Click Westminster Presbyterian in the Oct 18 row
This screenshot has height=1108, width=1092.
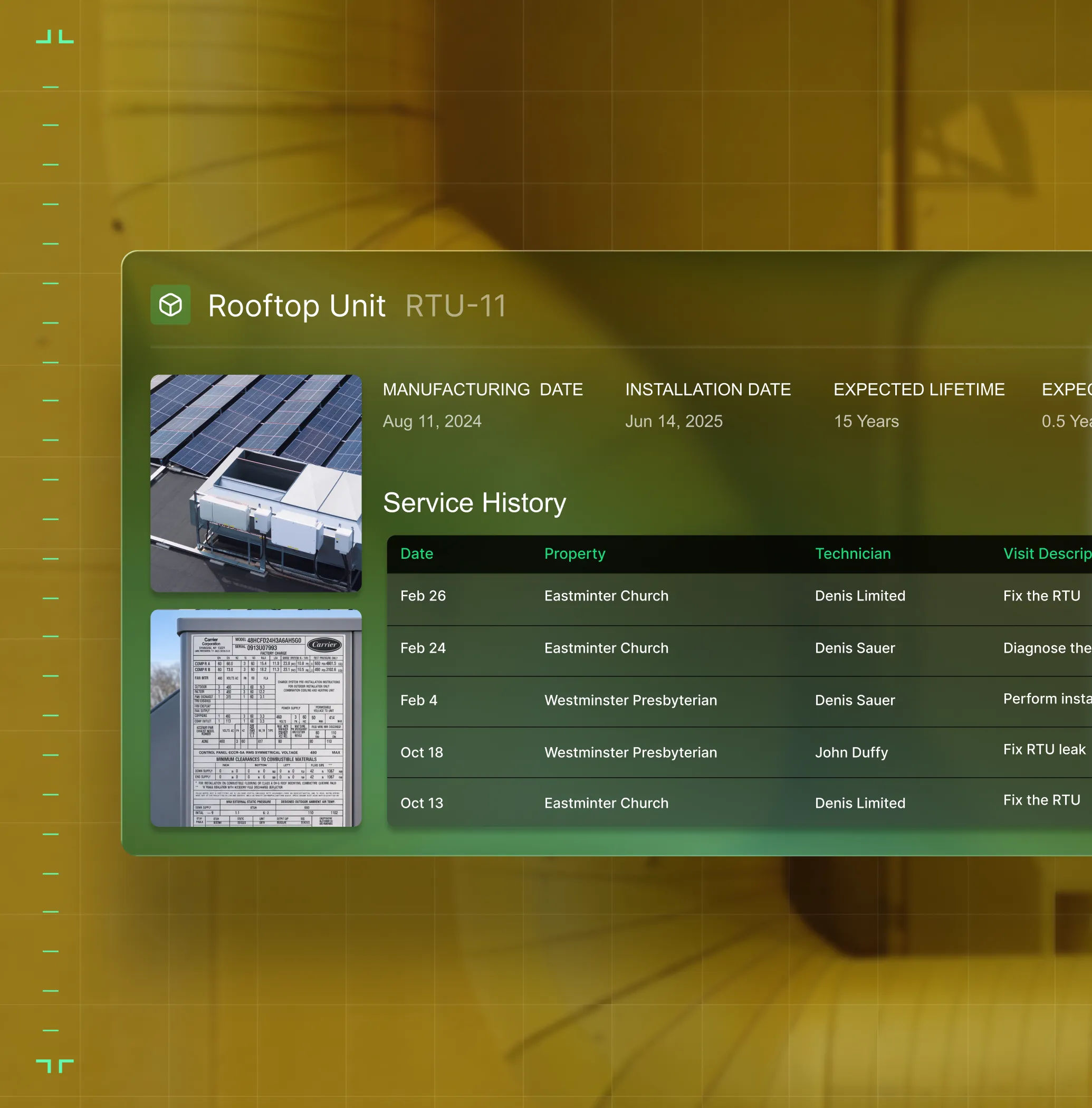pyautogui.click(x=630, y=752)
